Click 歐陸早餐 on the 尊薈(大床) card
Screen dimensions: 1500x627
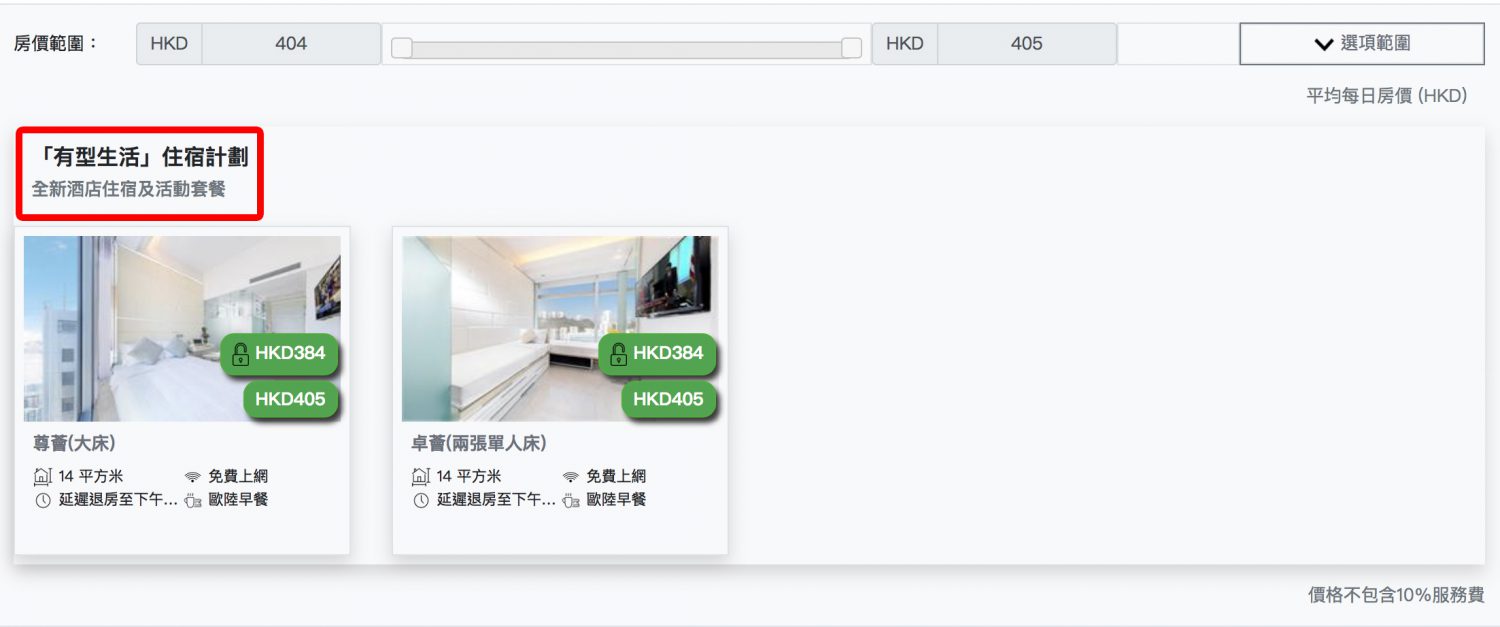pos(238,500)
